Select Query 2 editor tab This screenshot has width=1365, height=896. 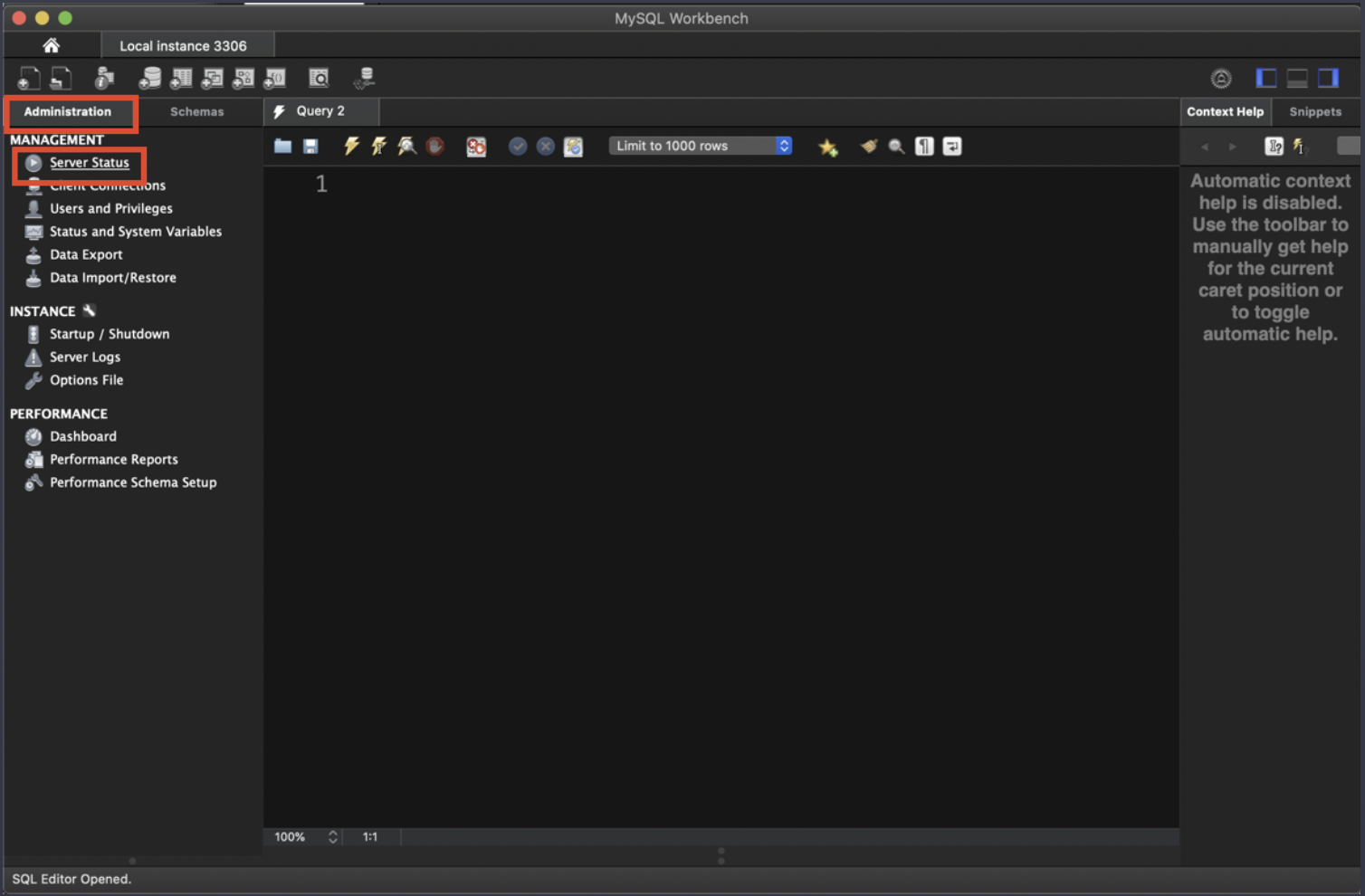click(x=320, y=111)
